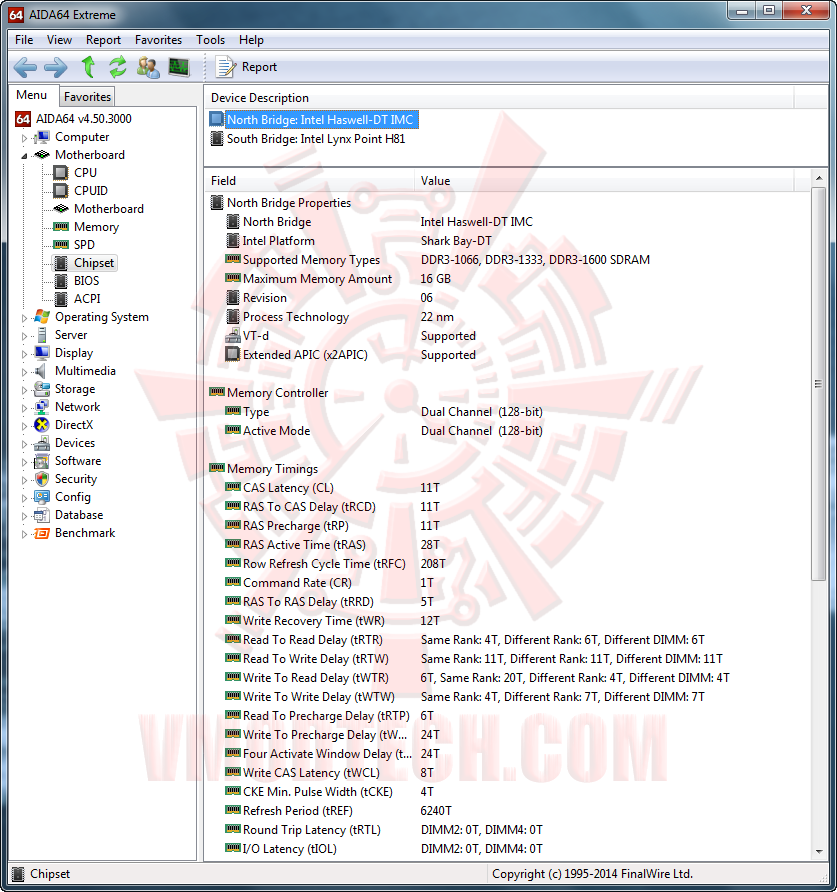Open the View menu

point(59,40)
